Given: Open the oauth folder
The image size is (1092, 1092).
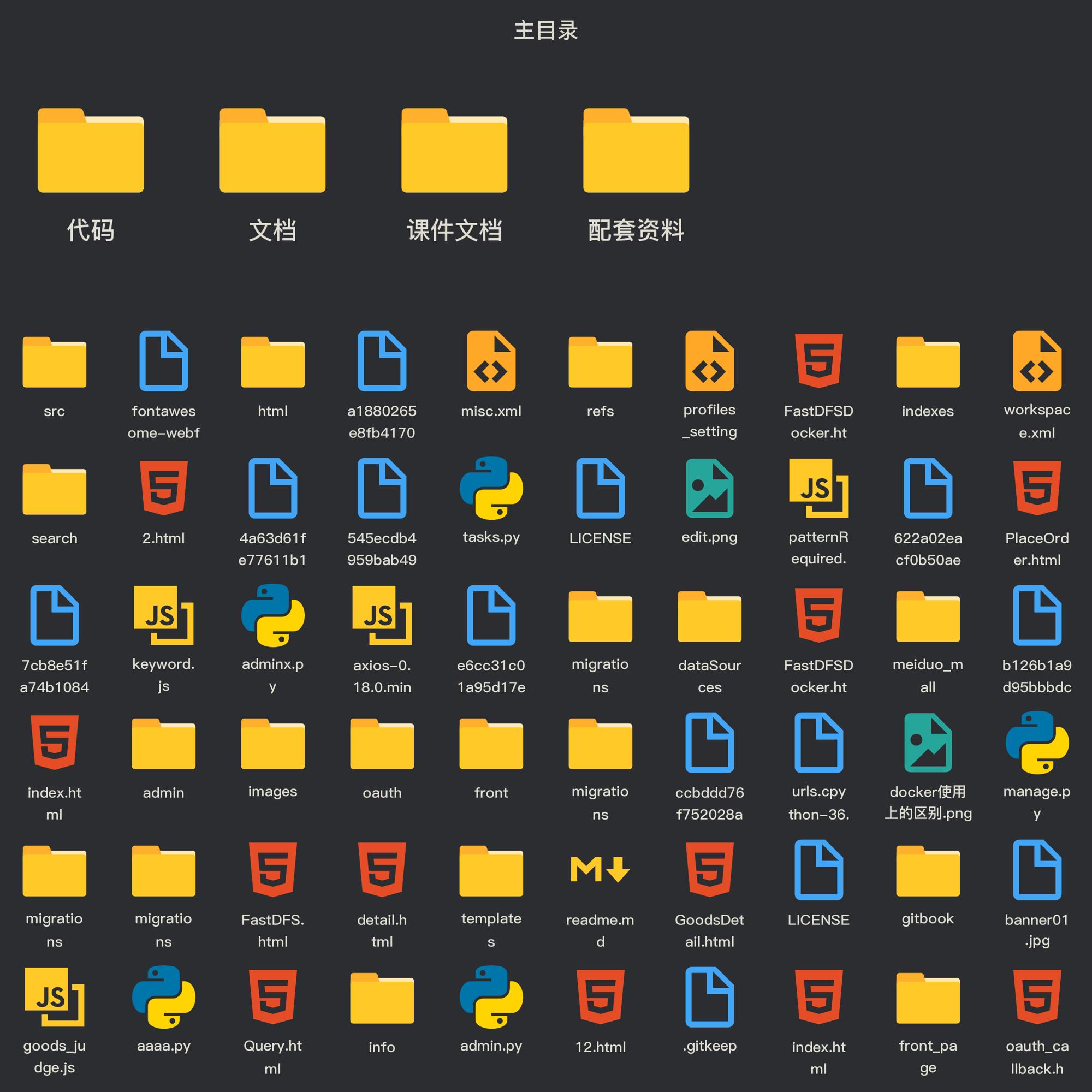Looking at the screenshot, I should (x=382, y=743).
